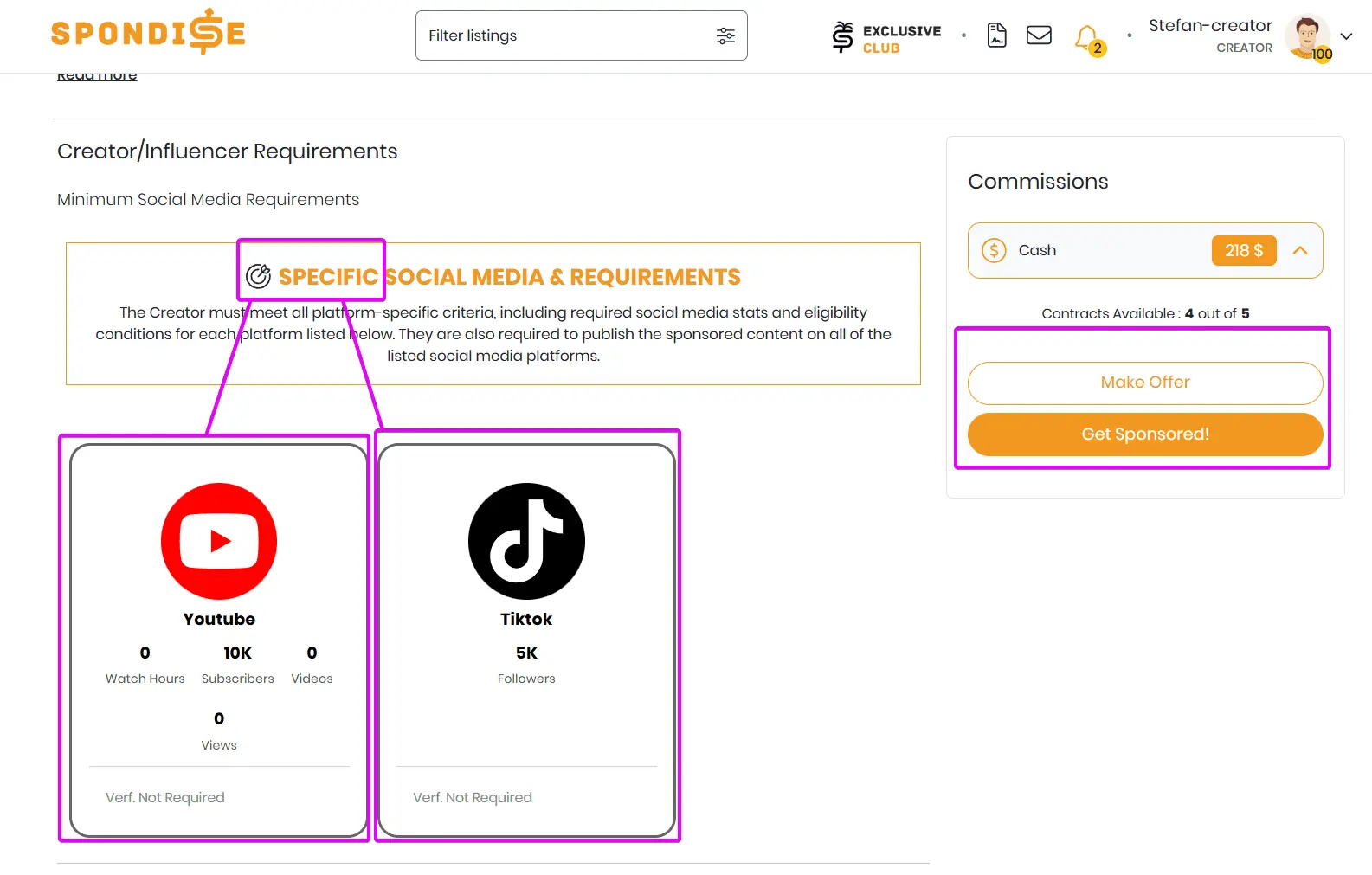This screenshot has width=1372, height=875.
Task: Click the Cash dollar coin icon
Action: (x=994, y=251)
